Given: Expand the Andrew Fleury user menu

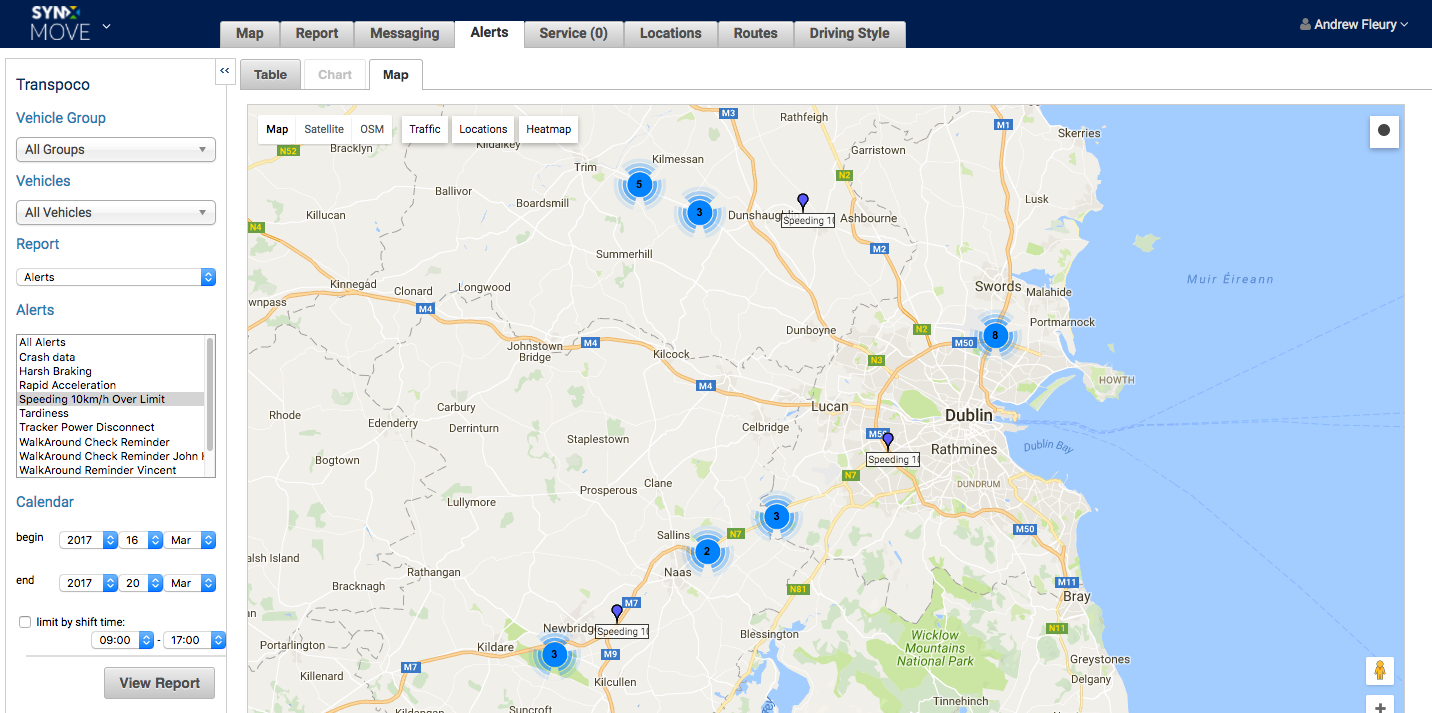Looking at the screenshot, I should (x=1354, y=24).
